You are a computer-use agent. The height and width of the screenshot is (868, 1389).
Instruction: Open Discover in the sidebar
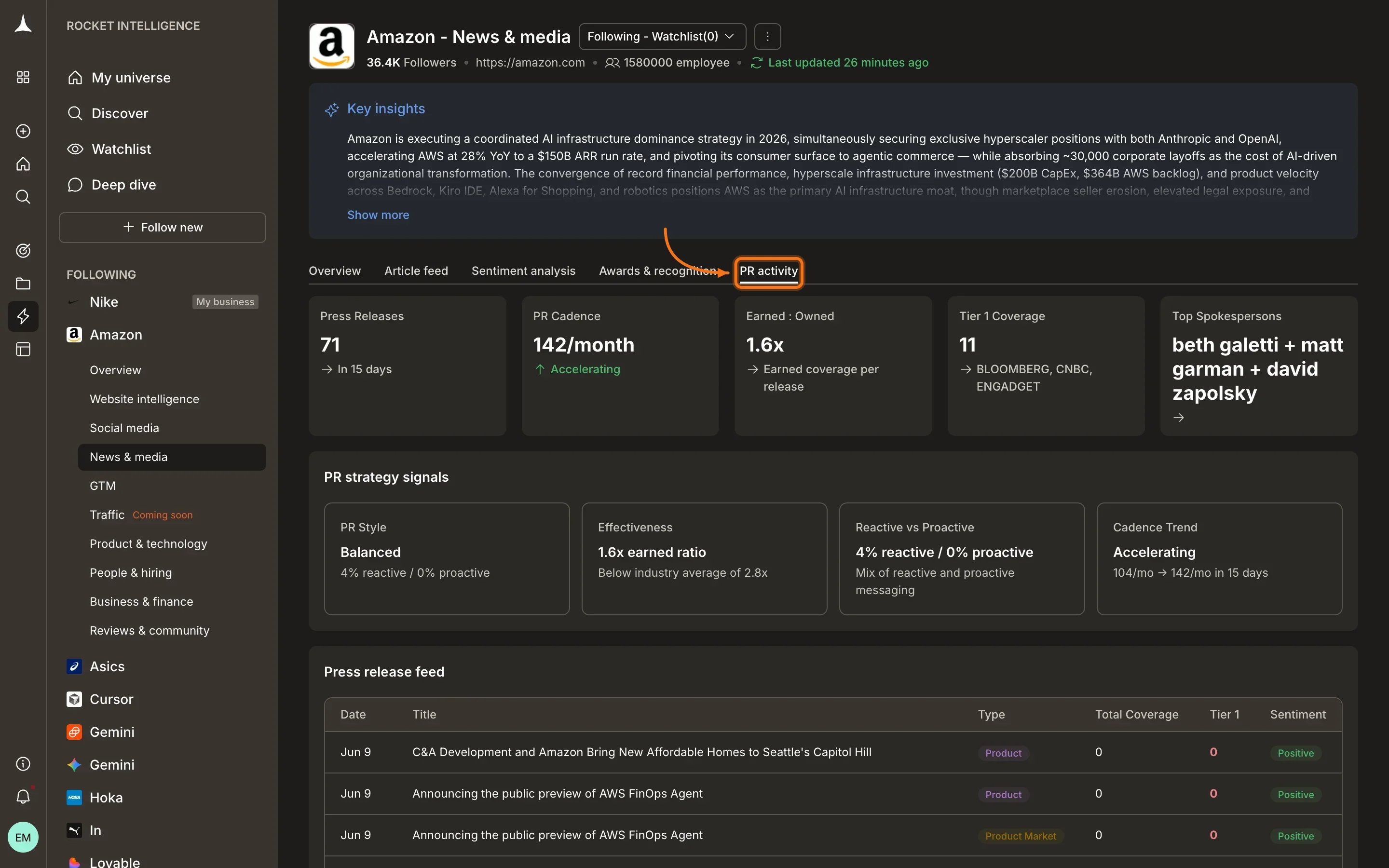click(120, 113)
